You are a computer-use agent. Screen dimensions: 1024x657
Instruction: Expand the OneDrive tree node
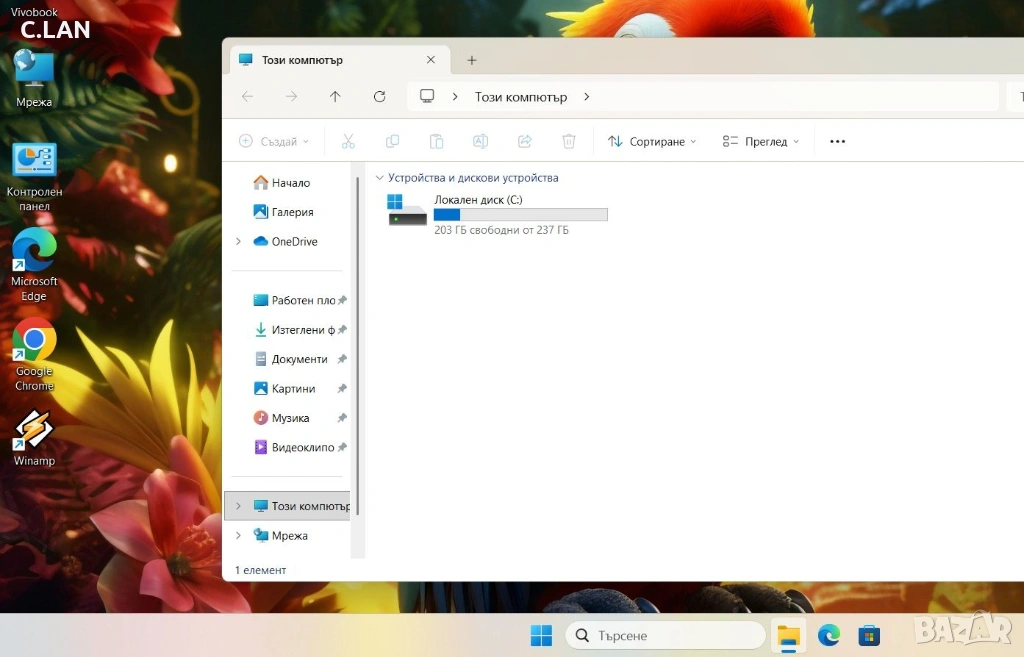tap(238, 242)
